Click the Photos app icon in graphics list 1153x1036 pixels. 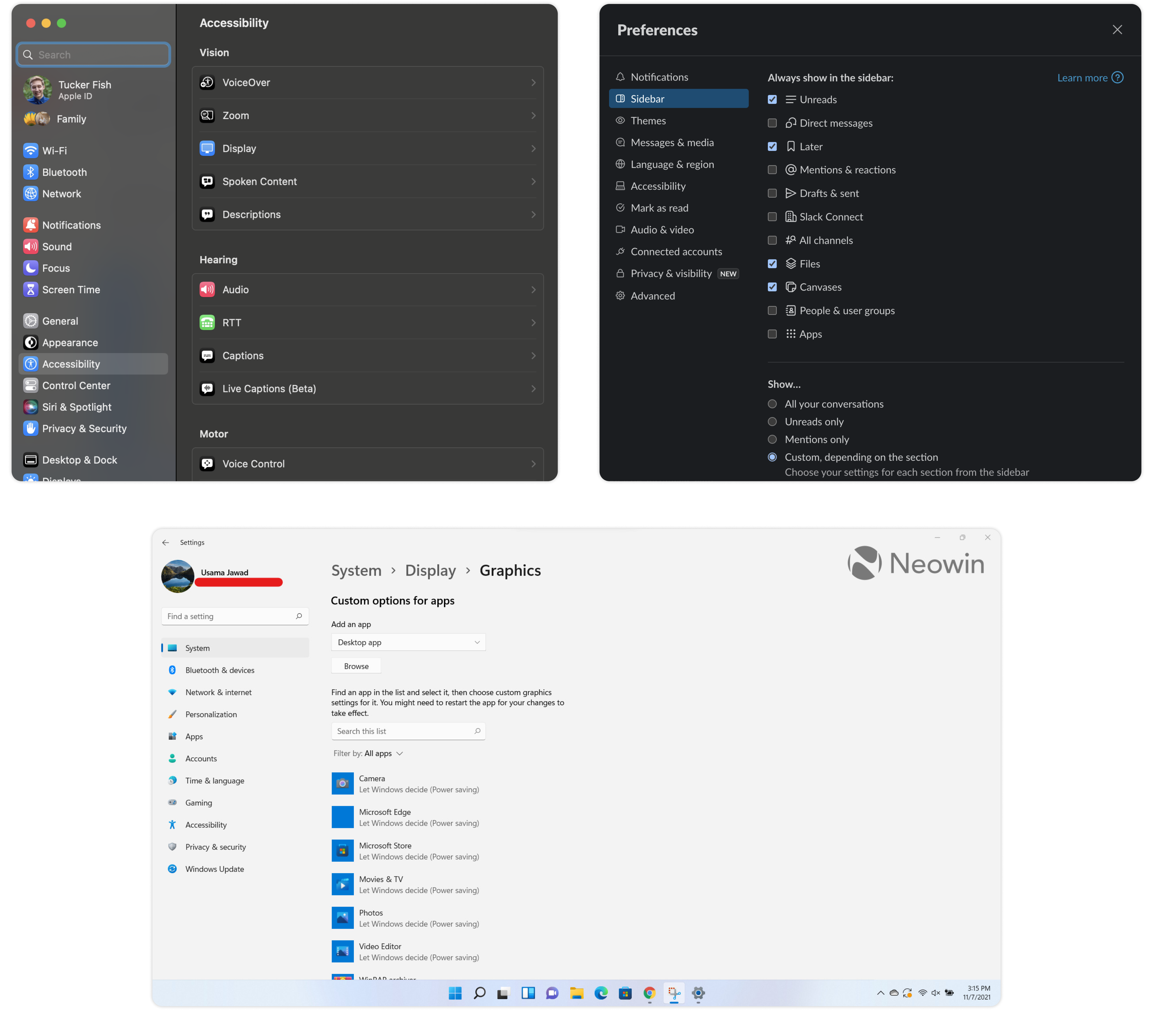click(x=343, y=918)
